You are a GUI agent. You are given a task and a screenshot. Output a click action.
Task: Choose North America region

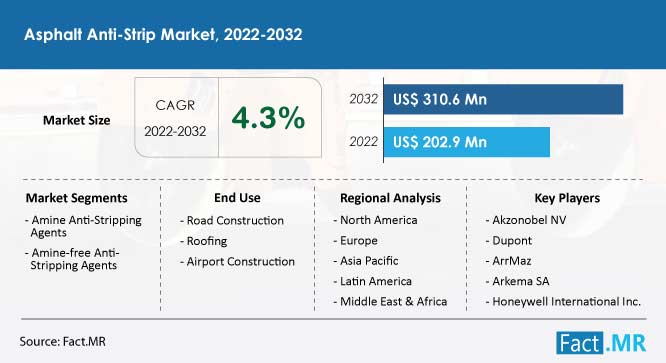[375, 220]
